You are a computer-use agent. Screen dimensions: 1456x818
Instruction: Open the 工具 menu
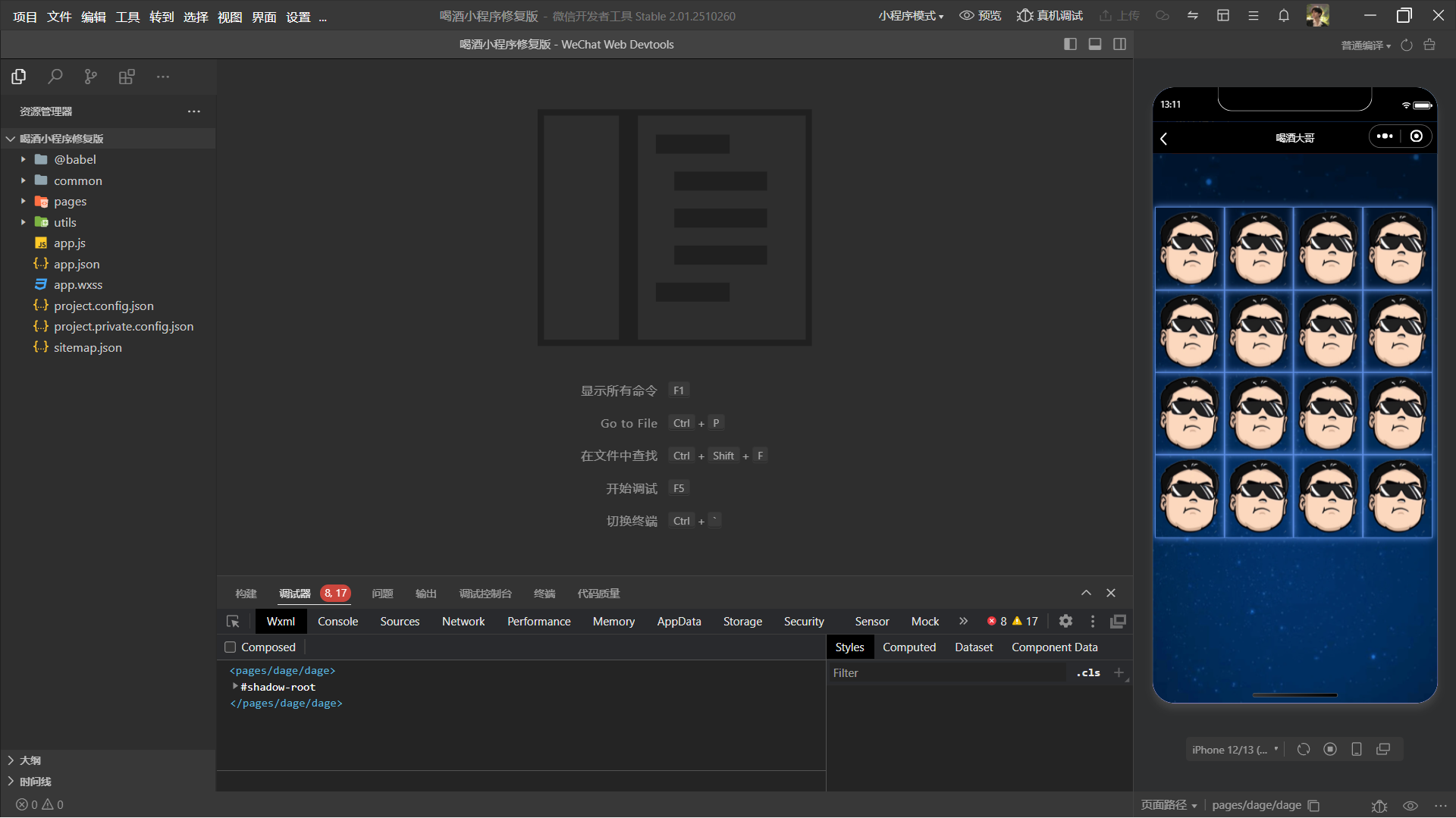tap(127, 17)
